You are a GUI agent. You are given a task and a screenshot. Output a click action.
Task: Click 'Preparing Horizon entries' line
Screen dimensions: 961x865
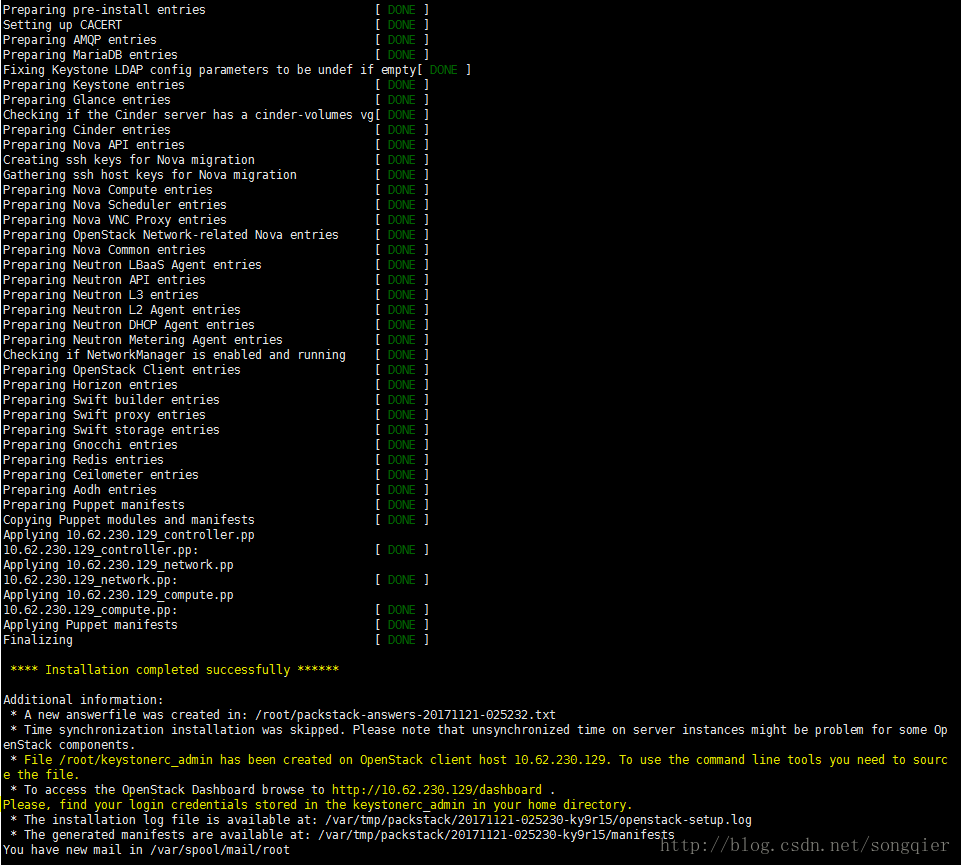90,386
